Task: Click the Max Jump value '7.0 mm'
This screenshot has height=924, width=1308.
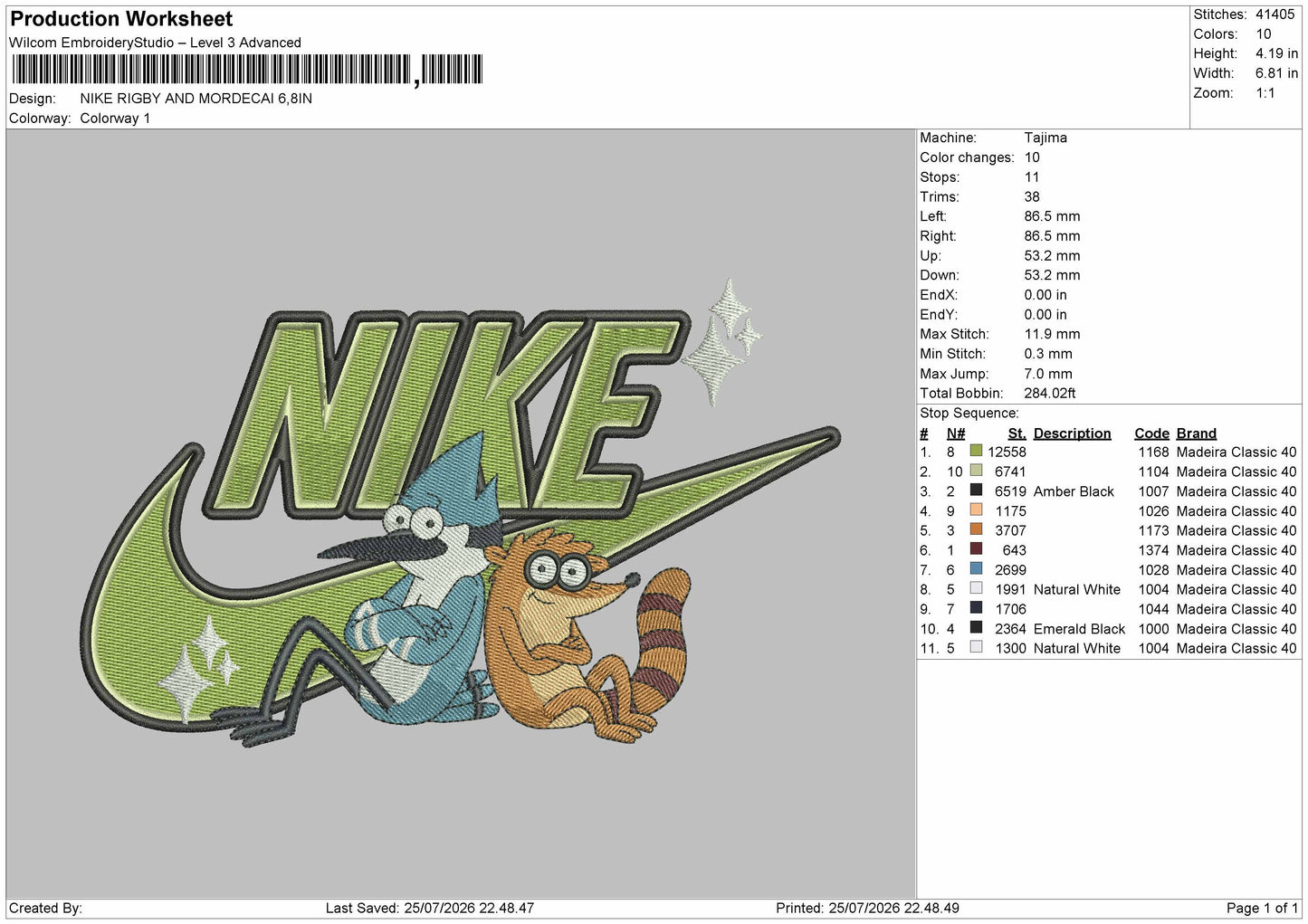Action: 1048,374
